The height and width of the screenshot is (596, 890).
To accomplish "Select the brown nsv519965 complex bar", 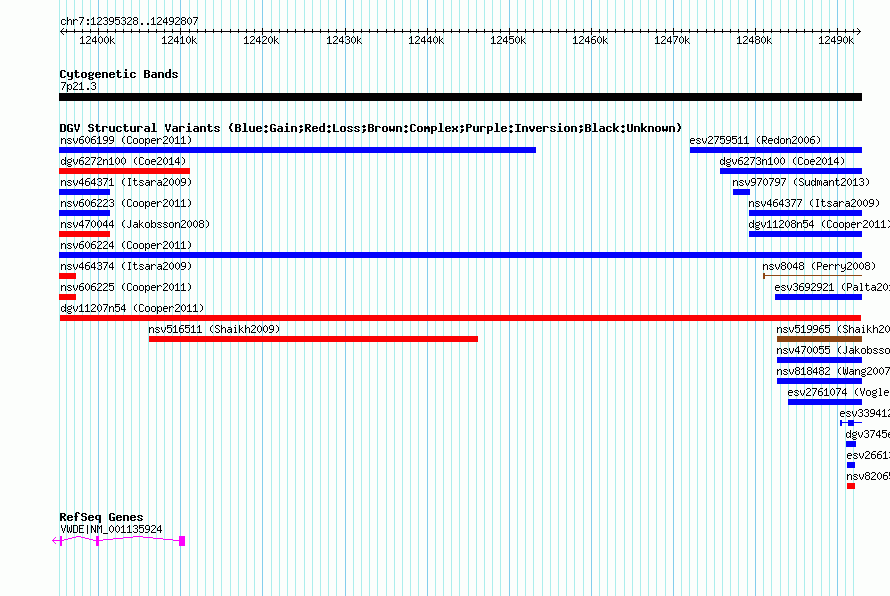I will (819, 339).
